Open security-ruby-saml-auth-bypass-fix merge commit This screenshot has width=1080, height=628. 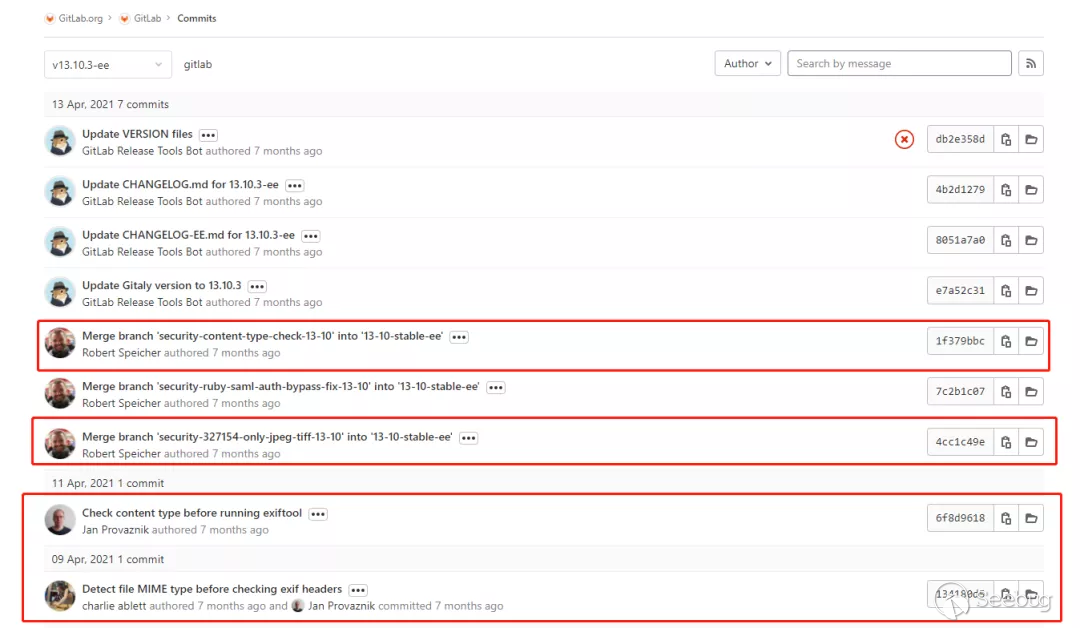tap(280, 386)
